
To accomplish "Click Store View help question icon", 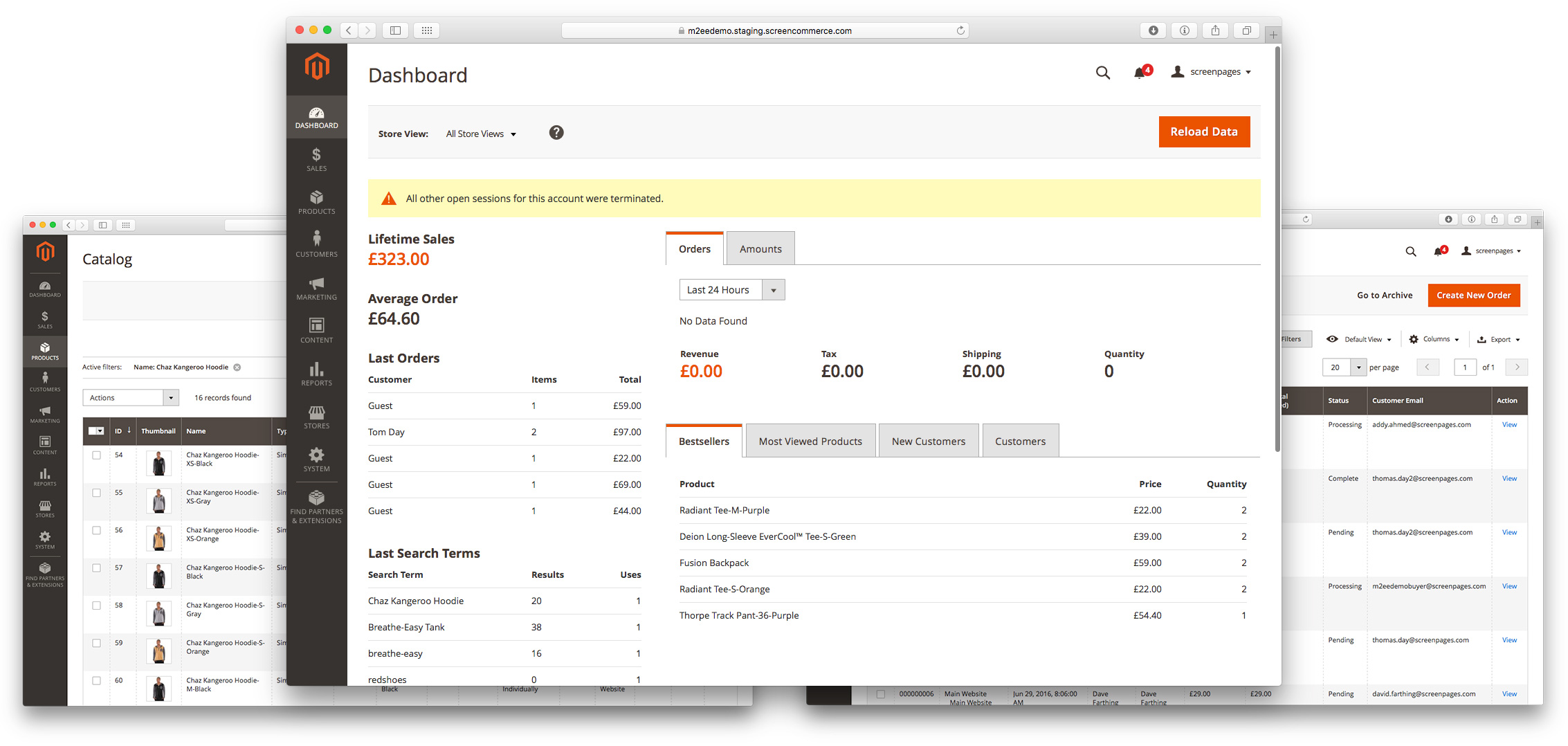I will [x=556, y=133].
